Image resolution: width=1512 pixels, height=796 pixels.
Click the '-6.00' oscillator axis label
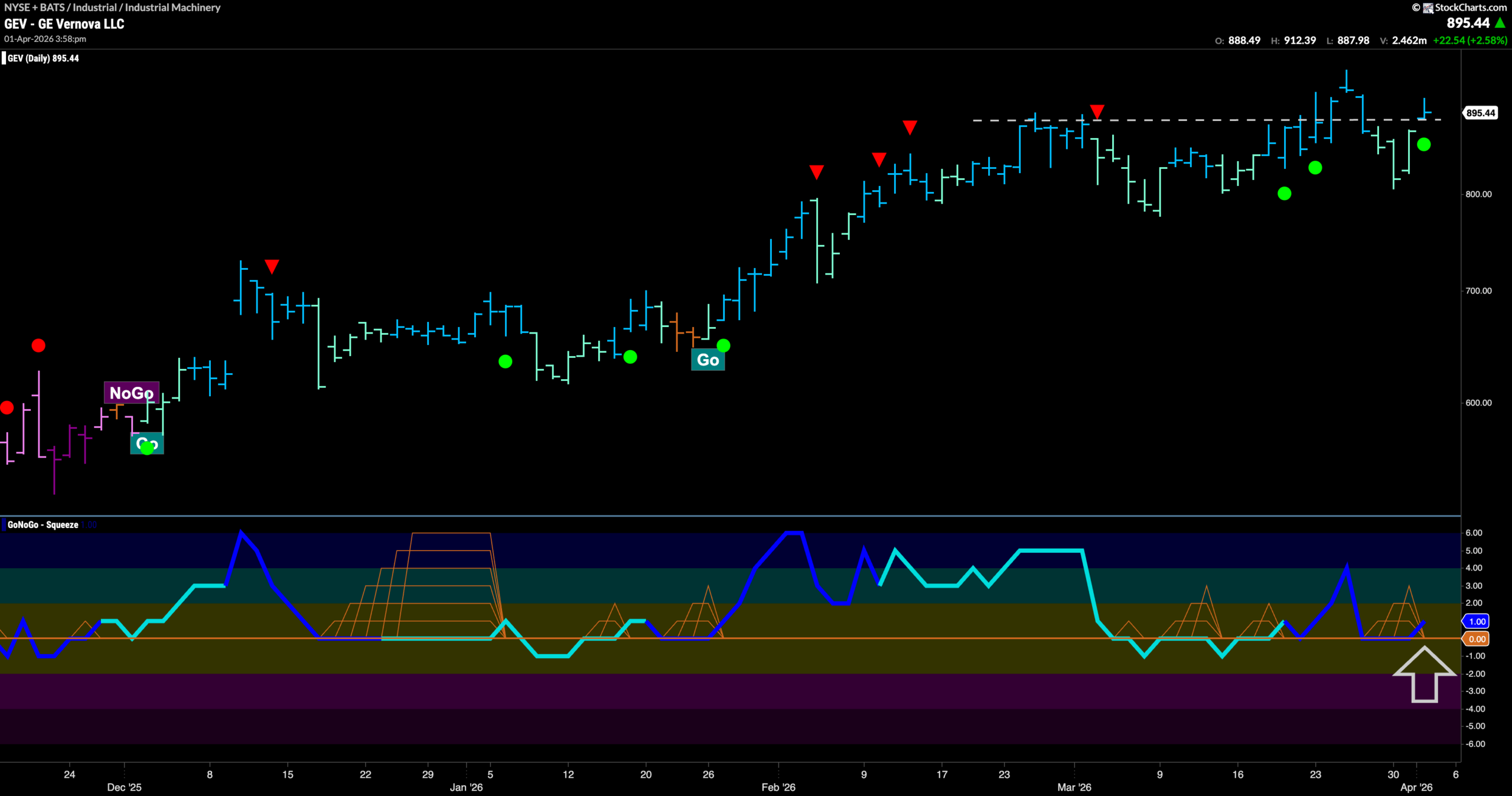(x=1475, y=744)
